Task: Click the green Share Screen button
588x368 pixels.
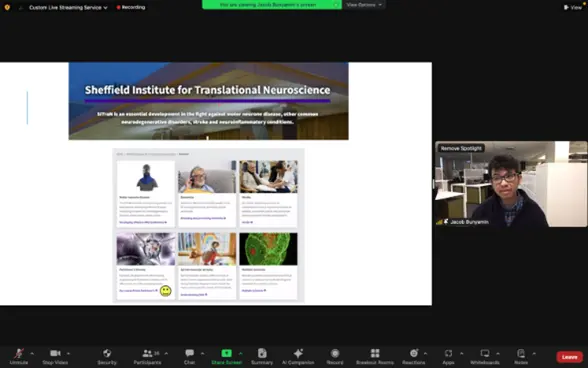Action: point(226,356)
